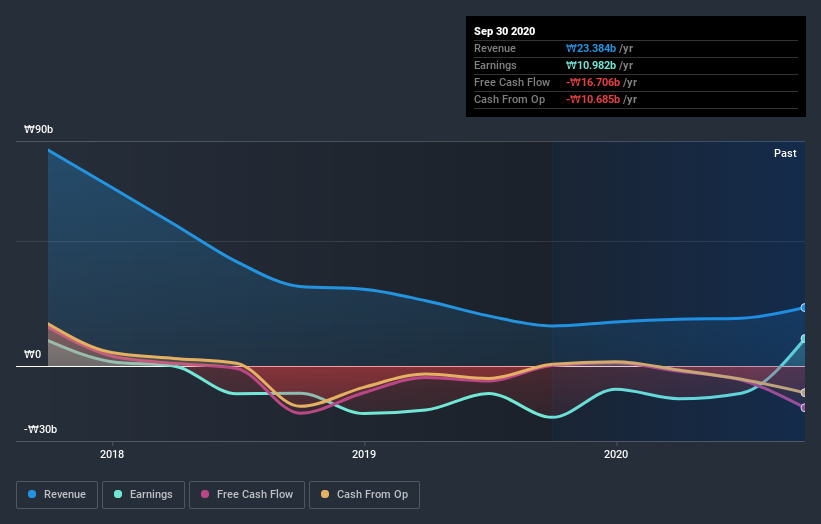Image resolution: width=821 pixels, height=524 pixels.
Task: Click the blue Revenue endpoint marker
Action: click(x=804, y=308)
